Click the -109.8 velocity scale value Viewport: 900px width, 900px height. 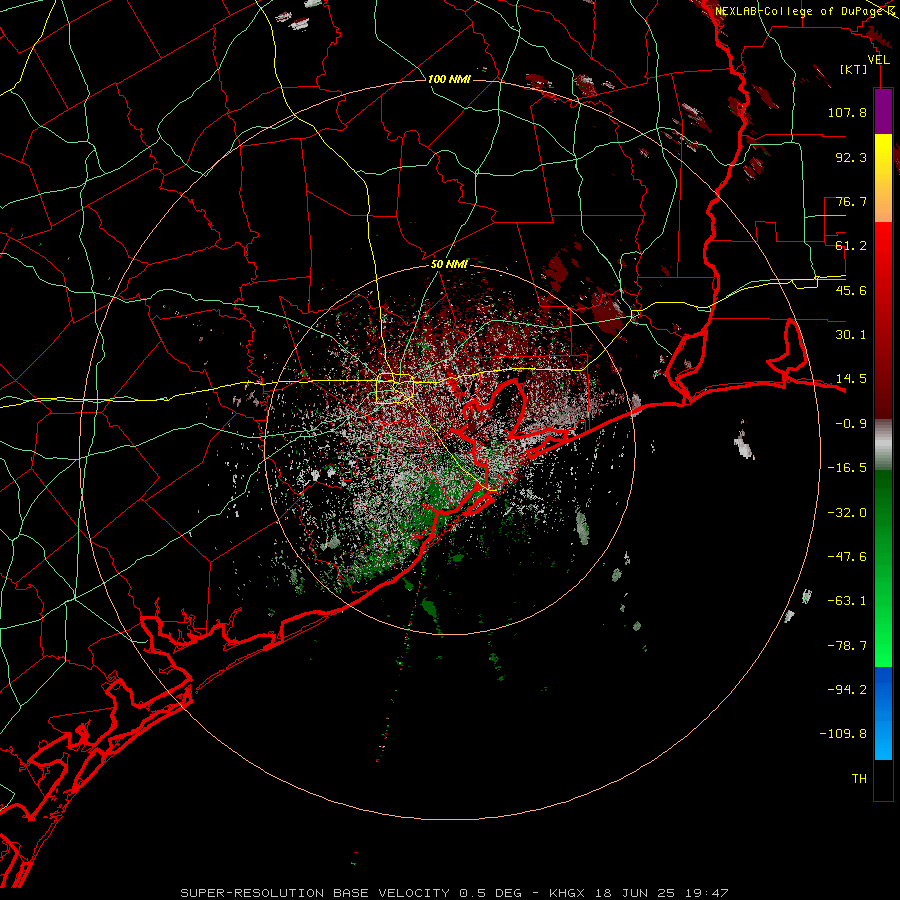pos(844,734)
